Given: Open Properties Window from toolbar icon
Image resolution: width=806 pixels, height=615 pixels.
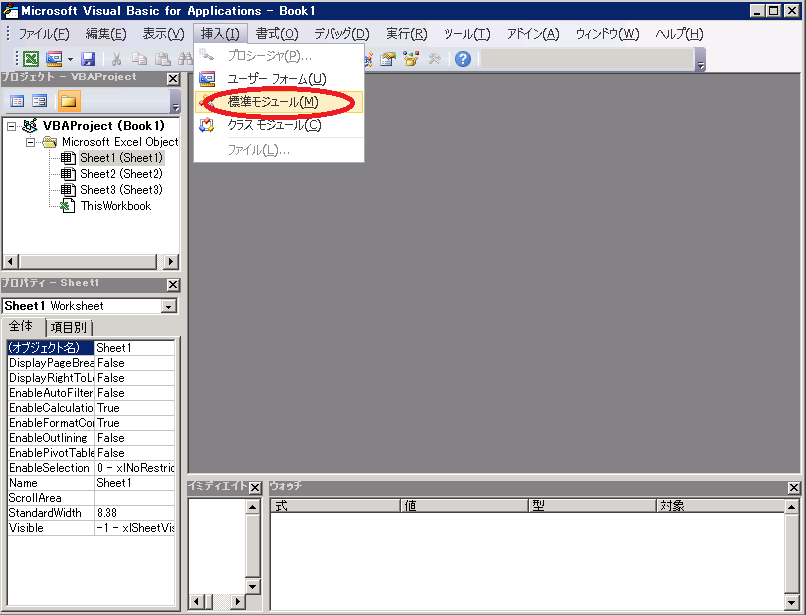Looking at the screenshot, I should click(x=388, y=59).
